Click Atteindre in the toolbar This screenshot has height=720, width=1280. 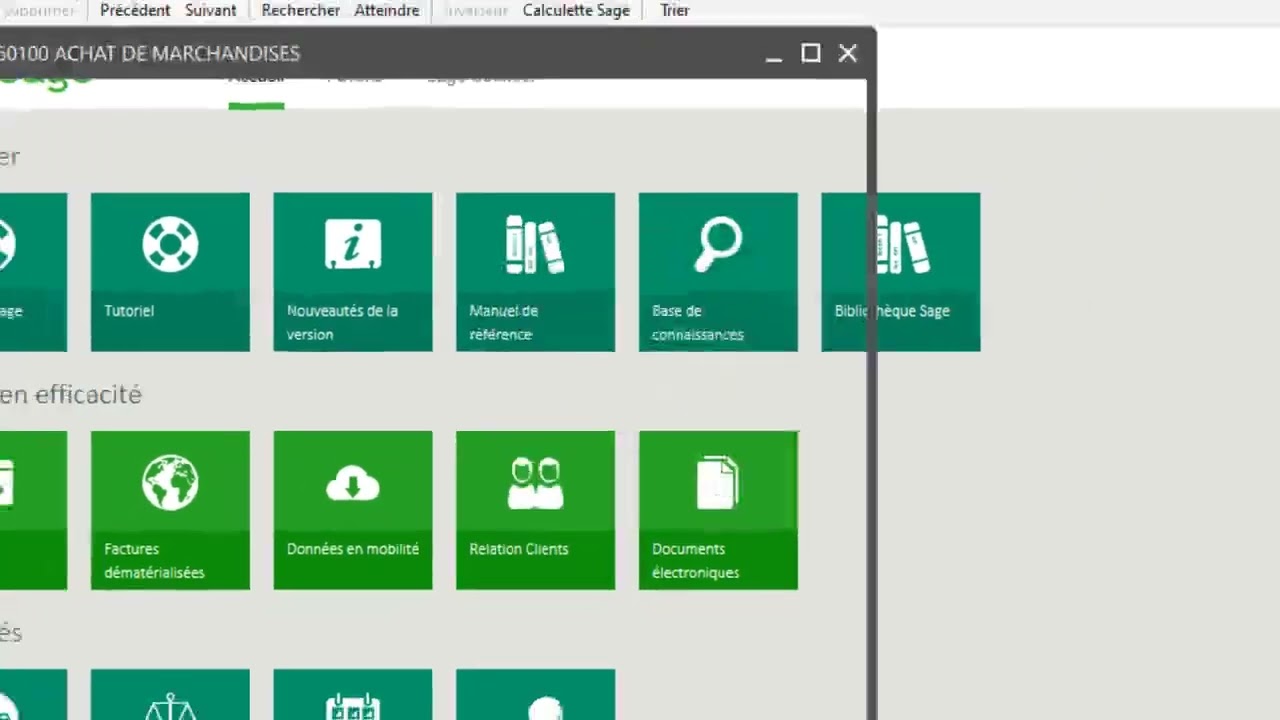387,10
